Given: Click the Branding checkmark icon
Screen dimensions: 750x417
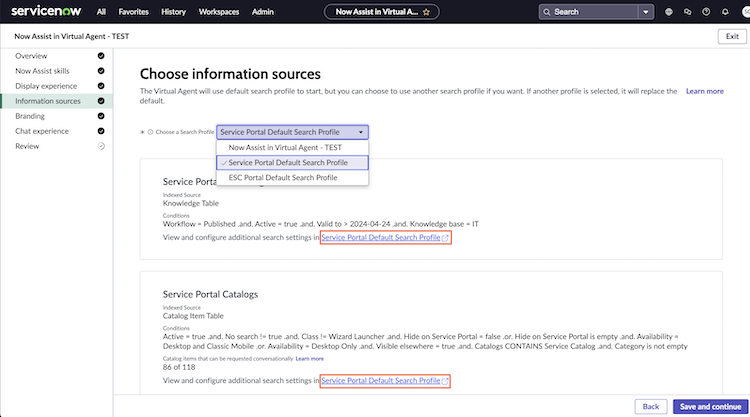Looking at the screenshot, I should tap(101, 116).
